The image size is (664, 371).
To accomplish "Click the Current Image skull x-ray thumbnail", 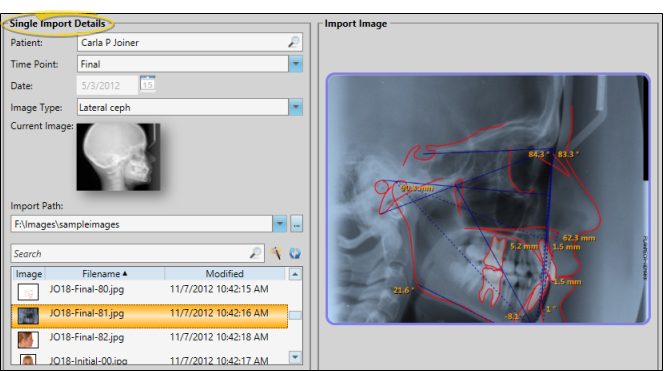I will [x=118, y=157].
